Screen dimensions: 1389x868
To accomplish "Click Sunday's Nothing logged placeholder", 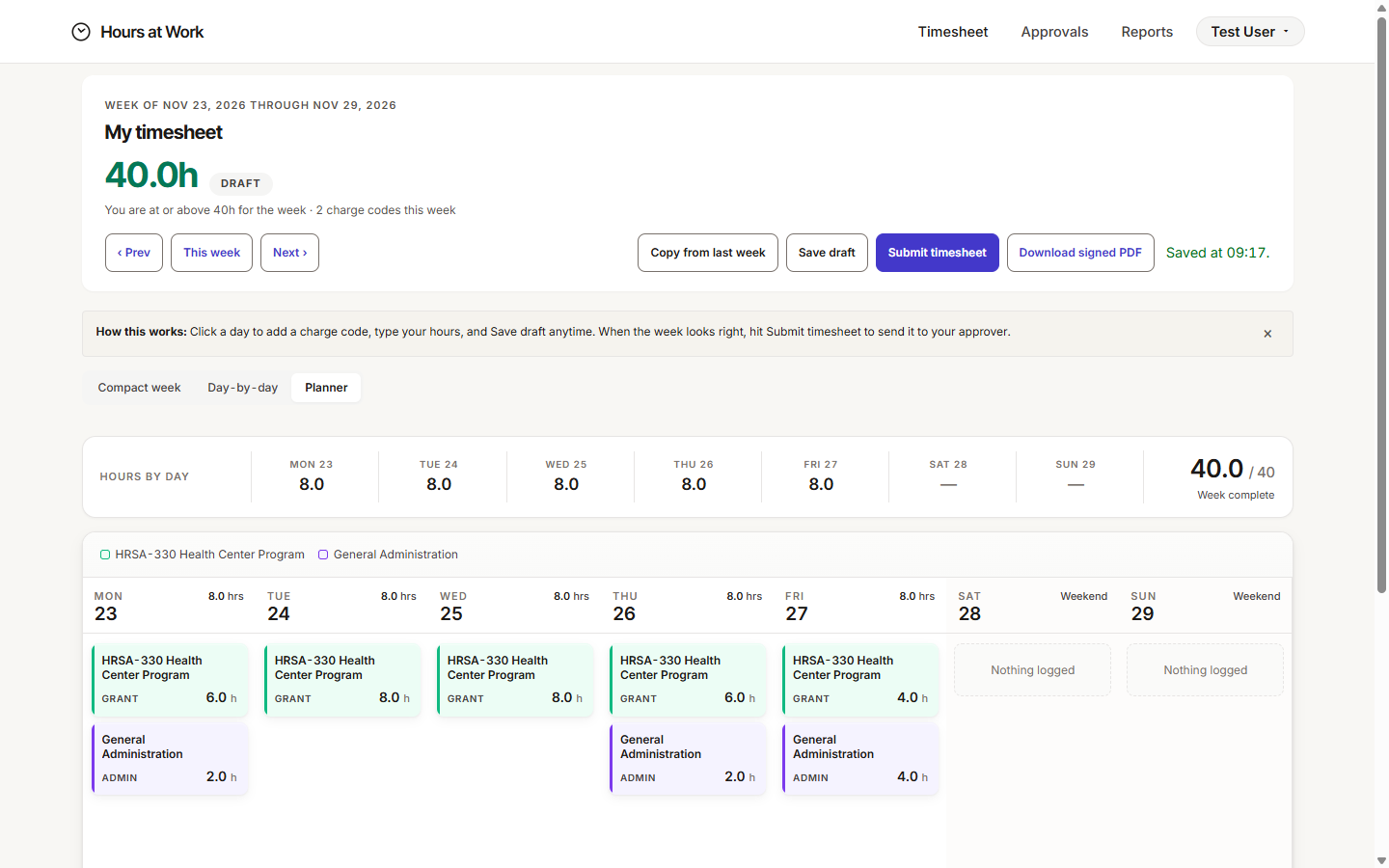I will tap(1205, 670).
